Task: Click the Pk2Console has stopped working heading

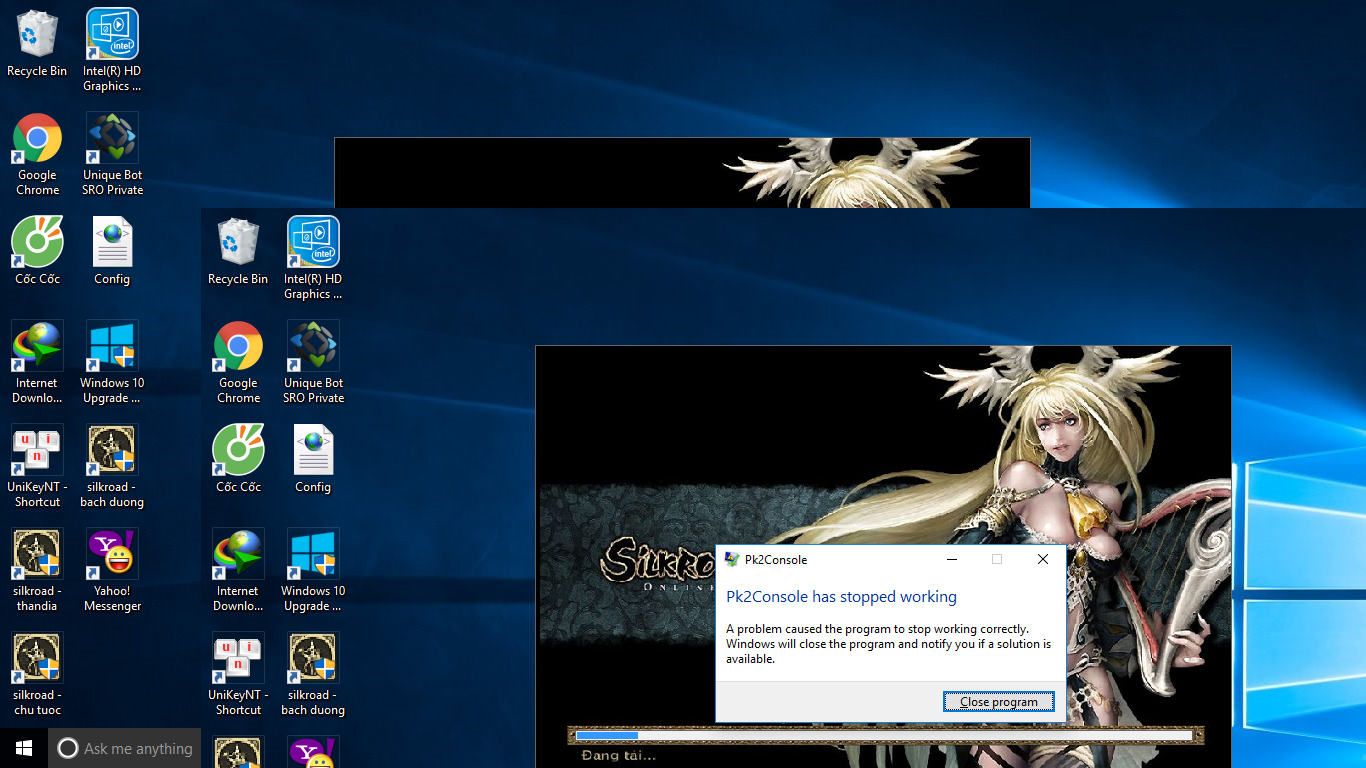Action: click(841, 597)
